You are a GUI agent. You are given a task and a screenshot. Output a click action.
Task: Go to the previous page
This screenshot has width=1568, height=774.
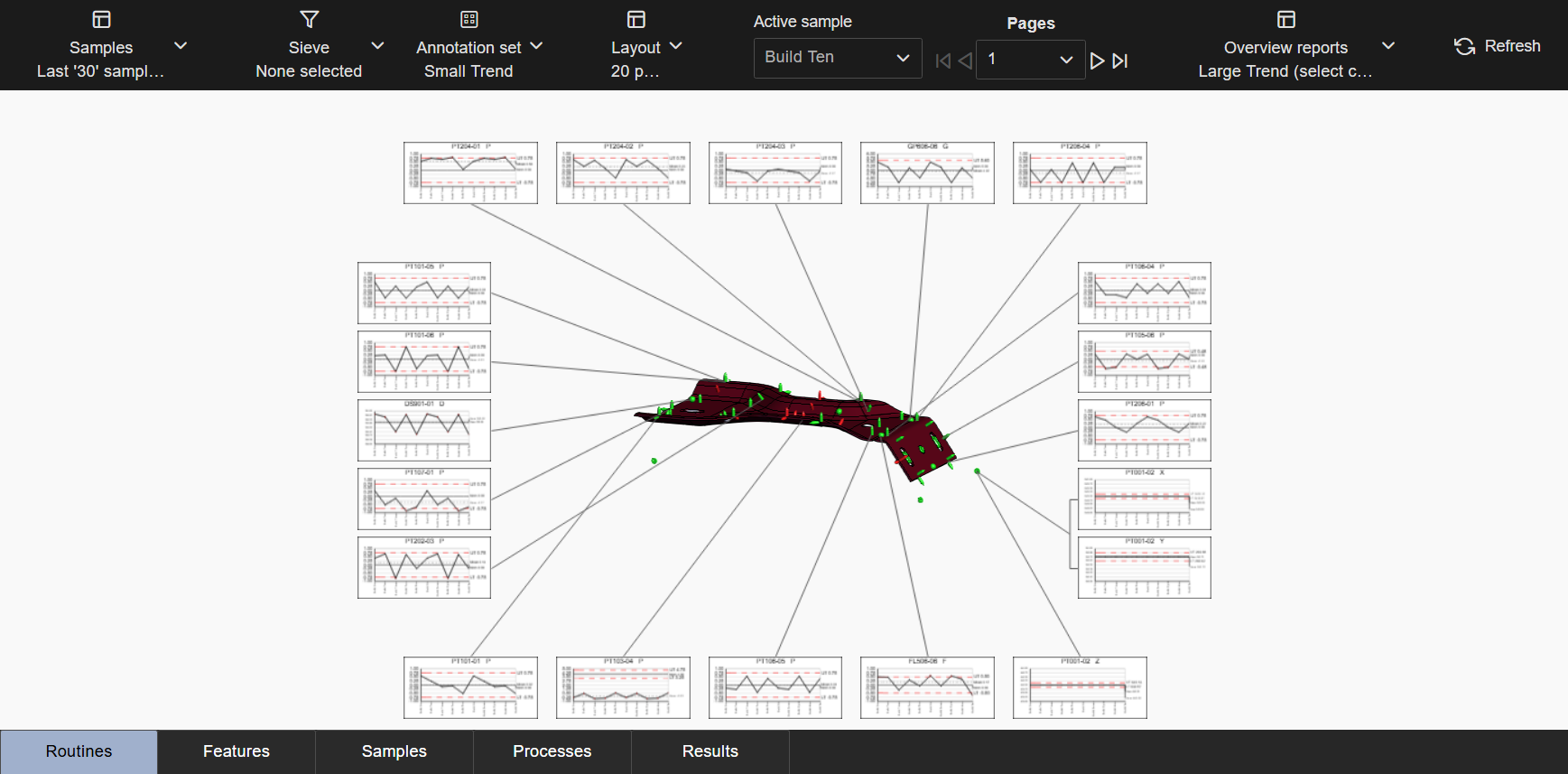pos(965,61)
